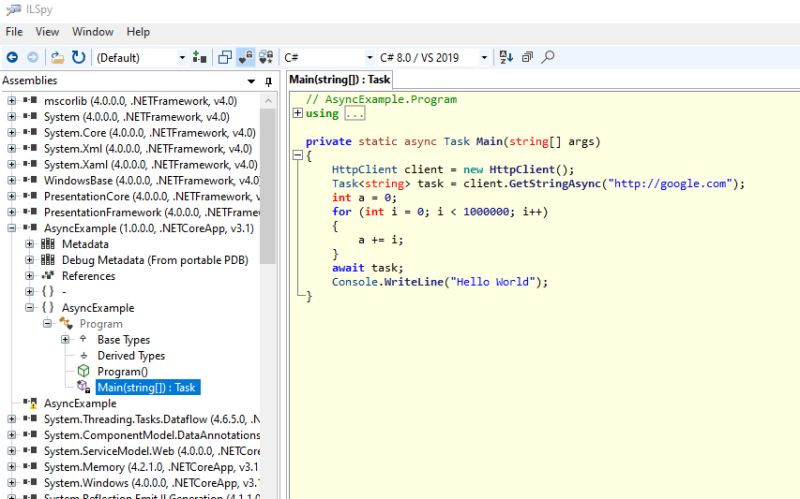800x499 pixels.
Task: Select System.Xml assembly in the tree
Action: (x=148, y=148)
